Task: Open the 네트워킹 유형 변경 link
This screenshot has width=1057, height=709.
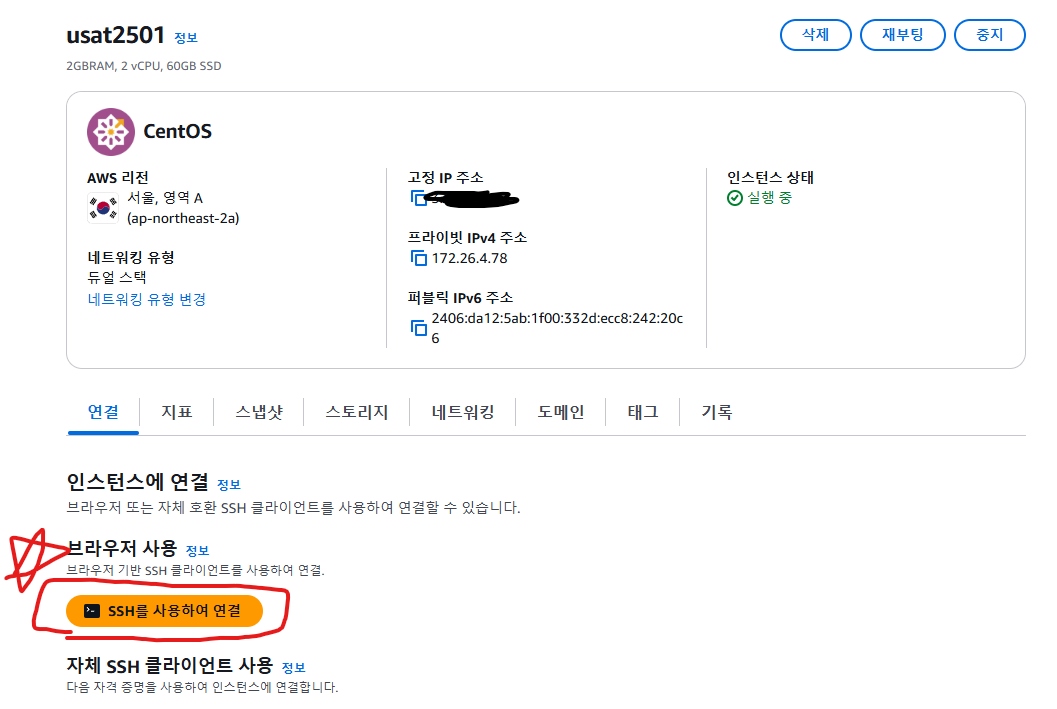Action: point(147,299)
